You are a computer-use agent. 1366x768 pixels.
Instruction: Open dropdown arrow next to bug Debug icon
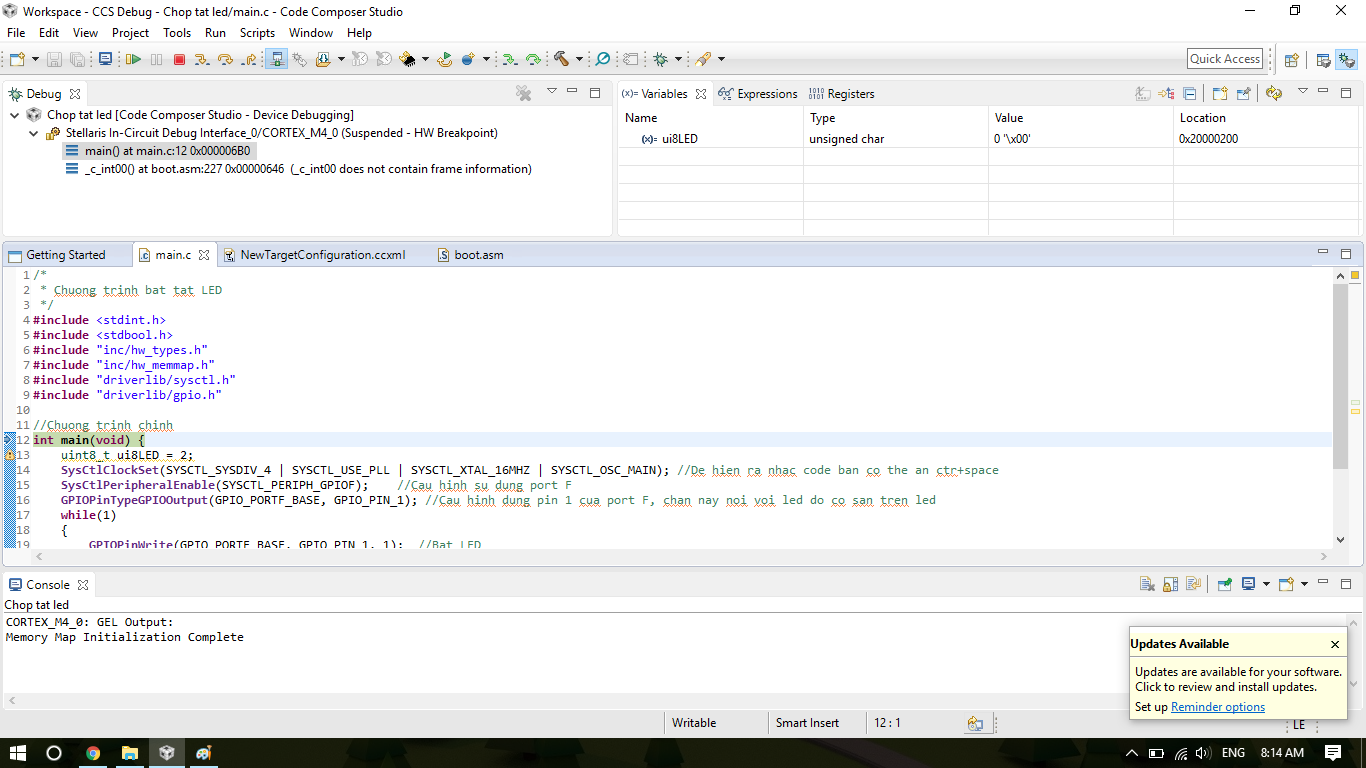(678, 60)
